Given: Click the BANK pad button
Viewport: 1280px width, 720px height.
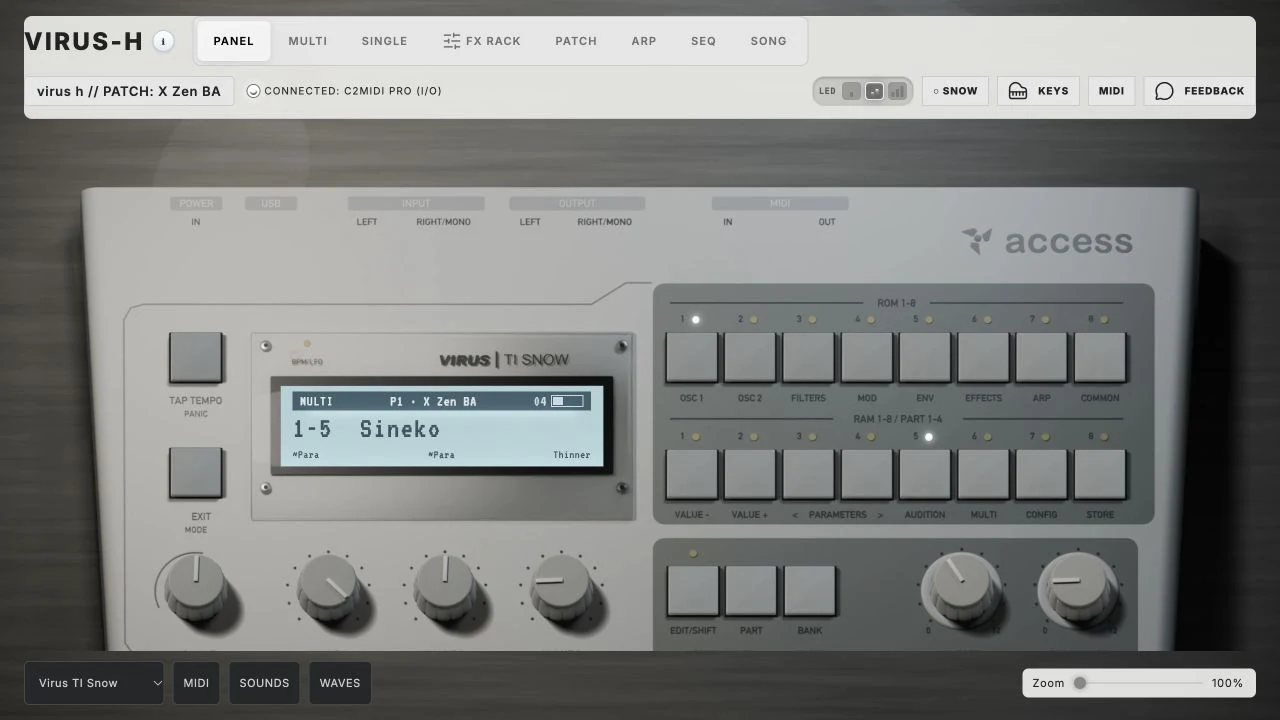Looking at the screenshot, I should [x=810, y=591].
